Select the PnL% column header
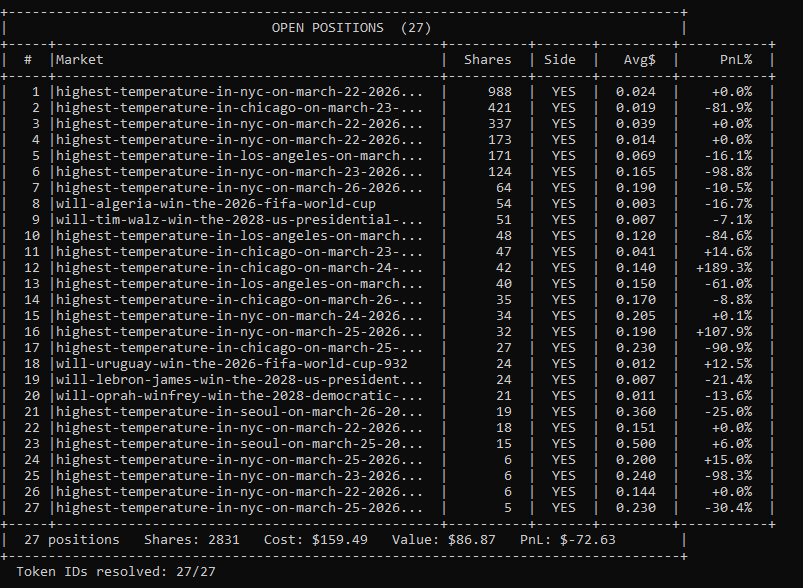Screen dimensions: 803x588 pos(736,60)
